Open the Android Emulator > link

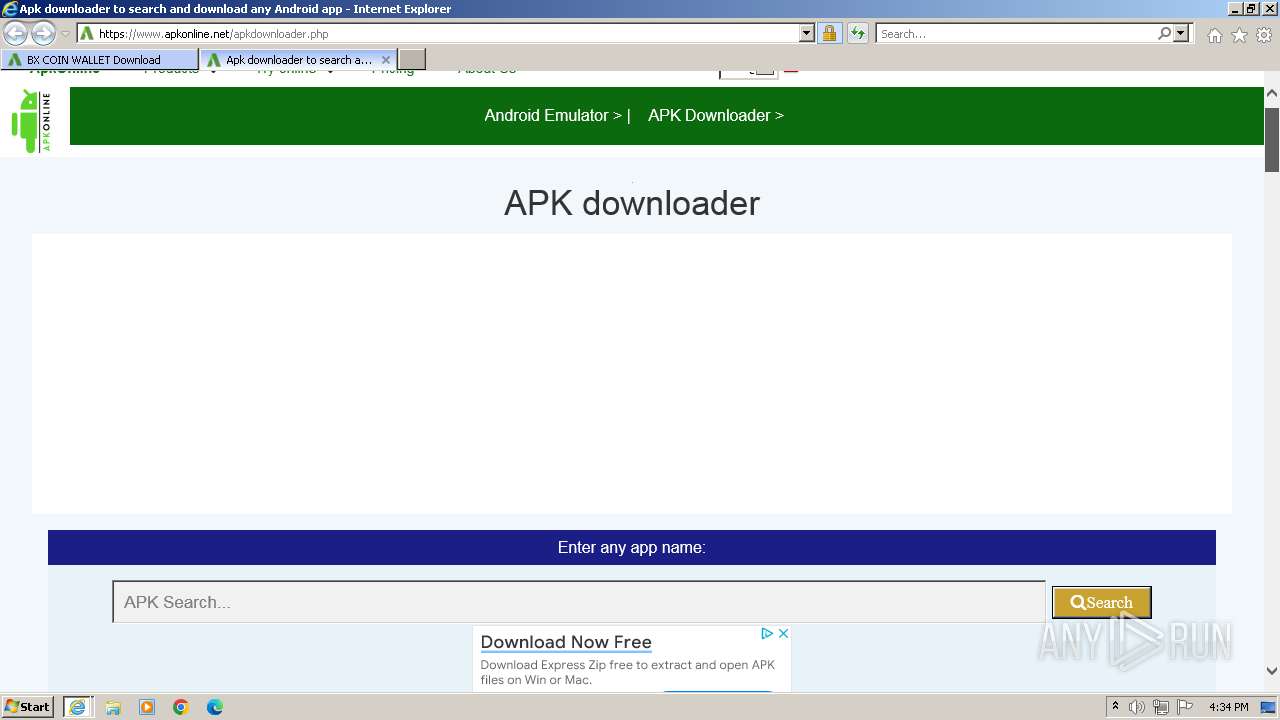[553, 115]
